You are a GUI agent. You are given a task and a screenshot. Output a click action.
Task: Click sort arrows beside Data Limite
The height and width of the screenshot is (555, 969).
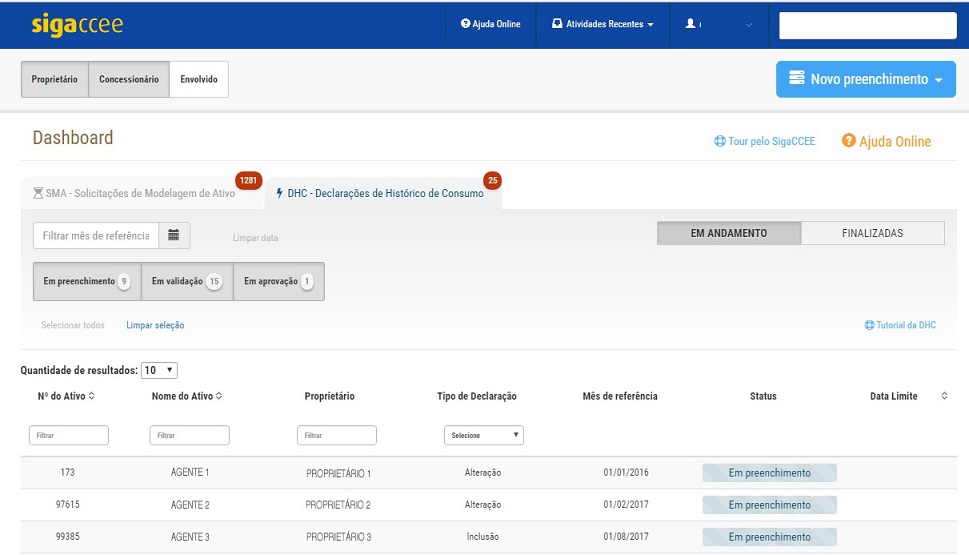(945, 397)
